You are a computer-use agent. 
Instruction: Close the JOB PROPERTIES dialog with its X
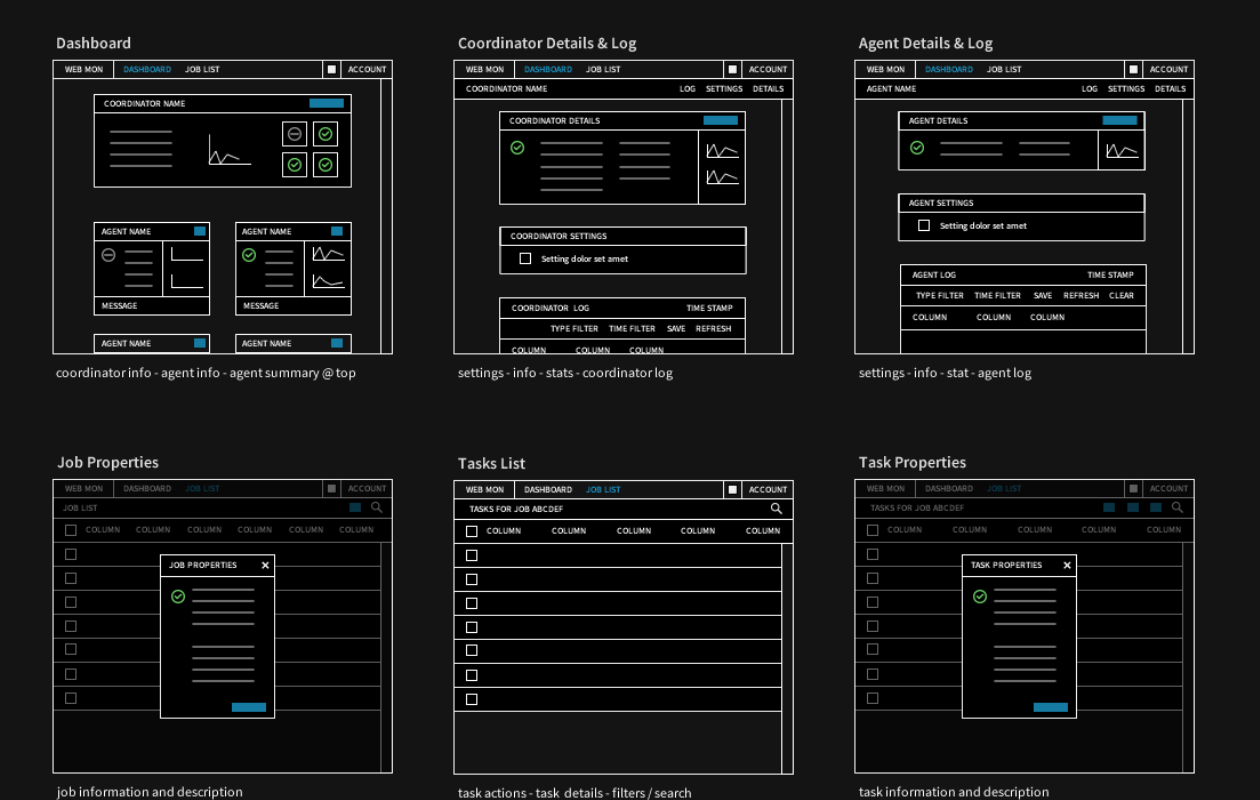pos(265,566)
